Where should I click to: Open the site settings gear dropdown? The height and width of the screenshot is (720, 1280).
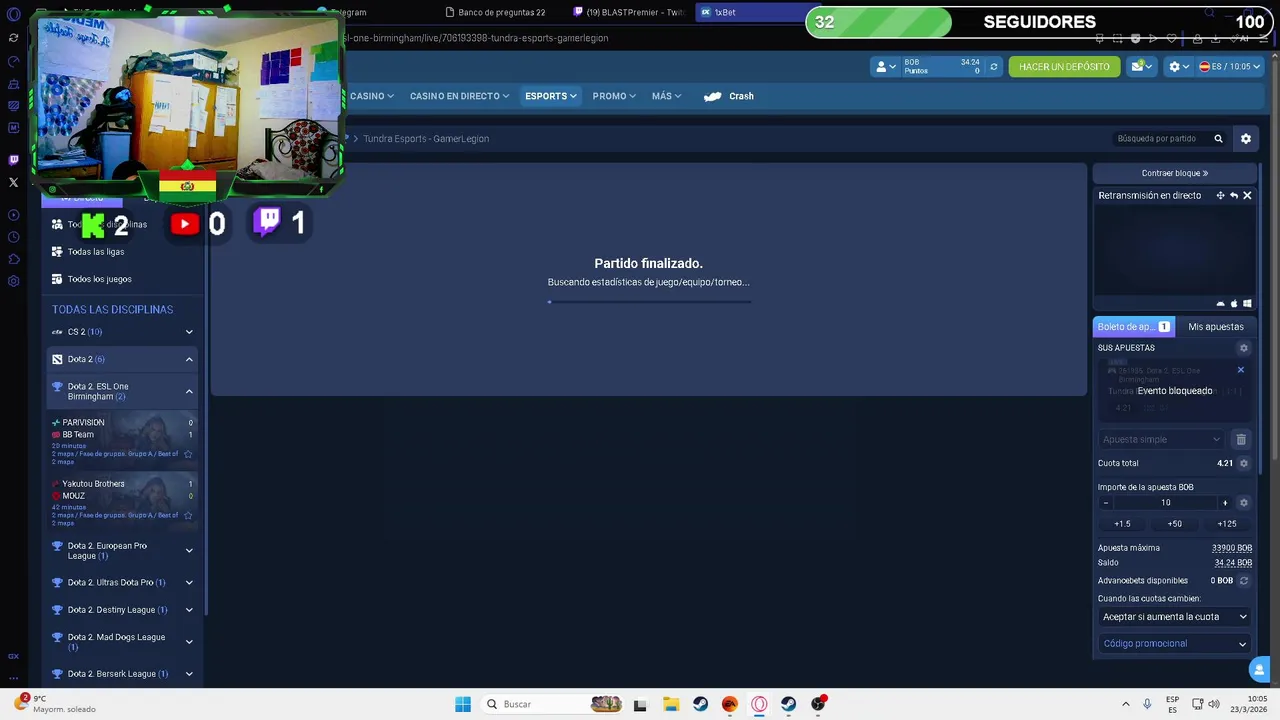pos(1179,67)
